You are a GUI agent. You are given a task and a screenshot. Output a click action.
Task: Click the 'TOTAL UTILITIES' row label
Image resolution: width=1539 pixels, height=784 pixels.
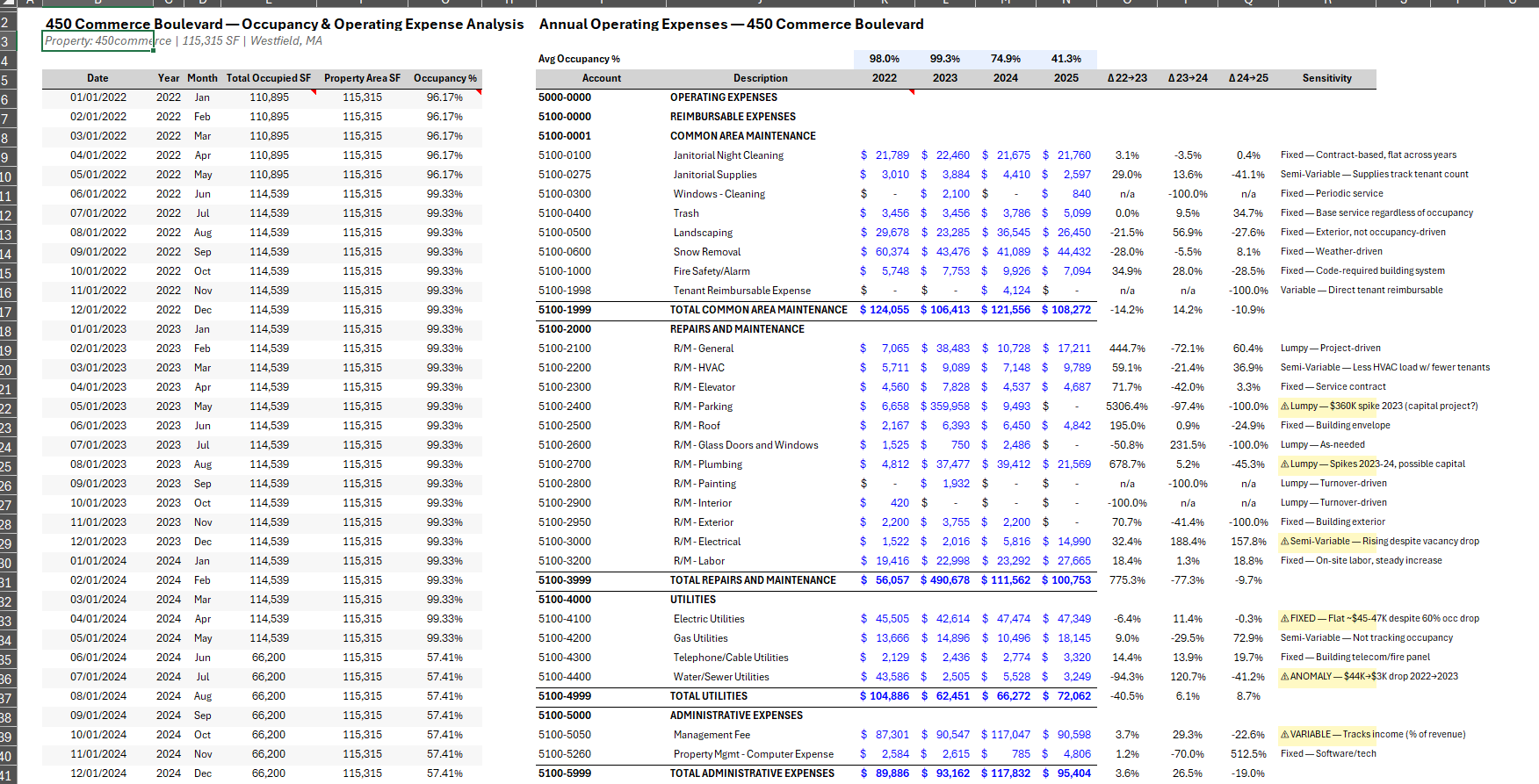(709, 696)
